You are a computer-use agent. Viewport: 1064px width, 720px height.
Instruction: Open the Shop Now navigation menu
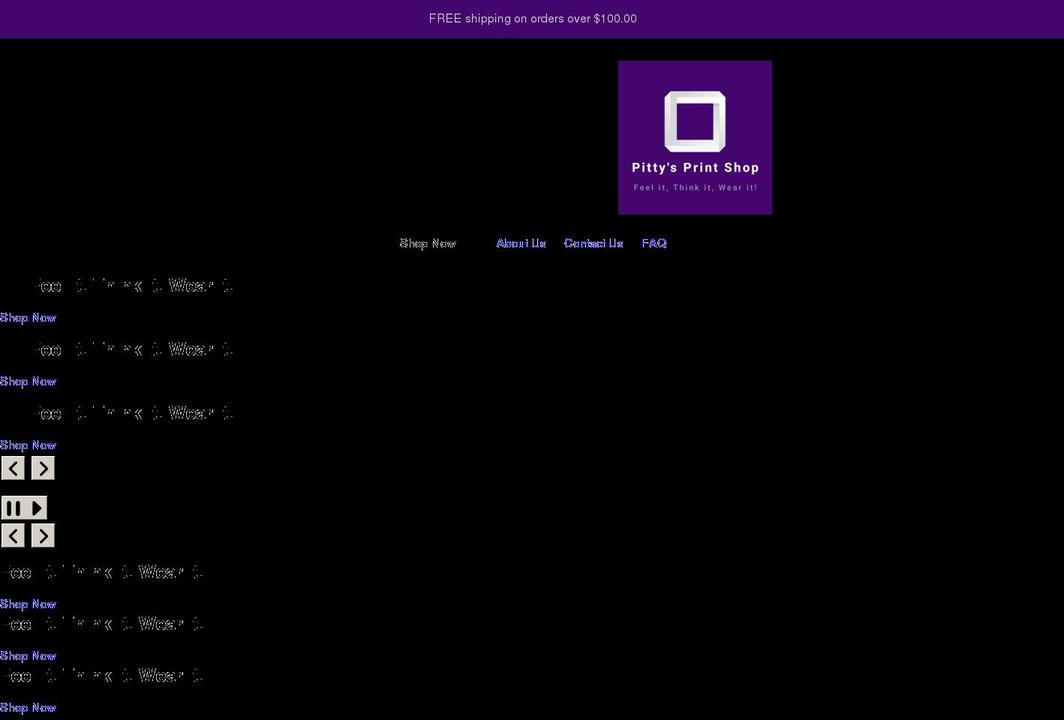coord(428,243)
